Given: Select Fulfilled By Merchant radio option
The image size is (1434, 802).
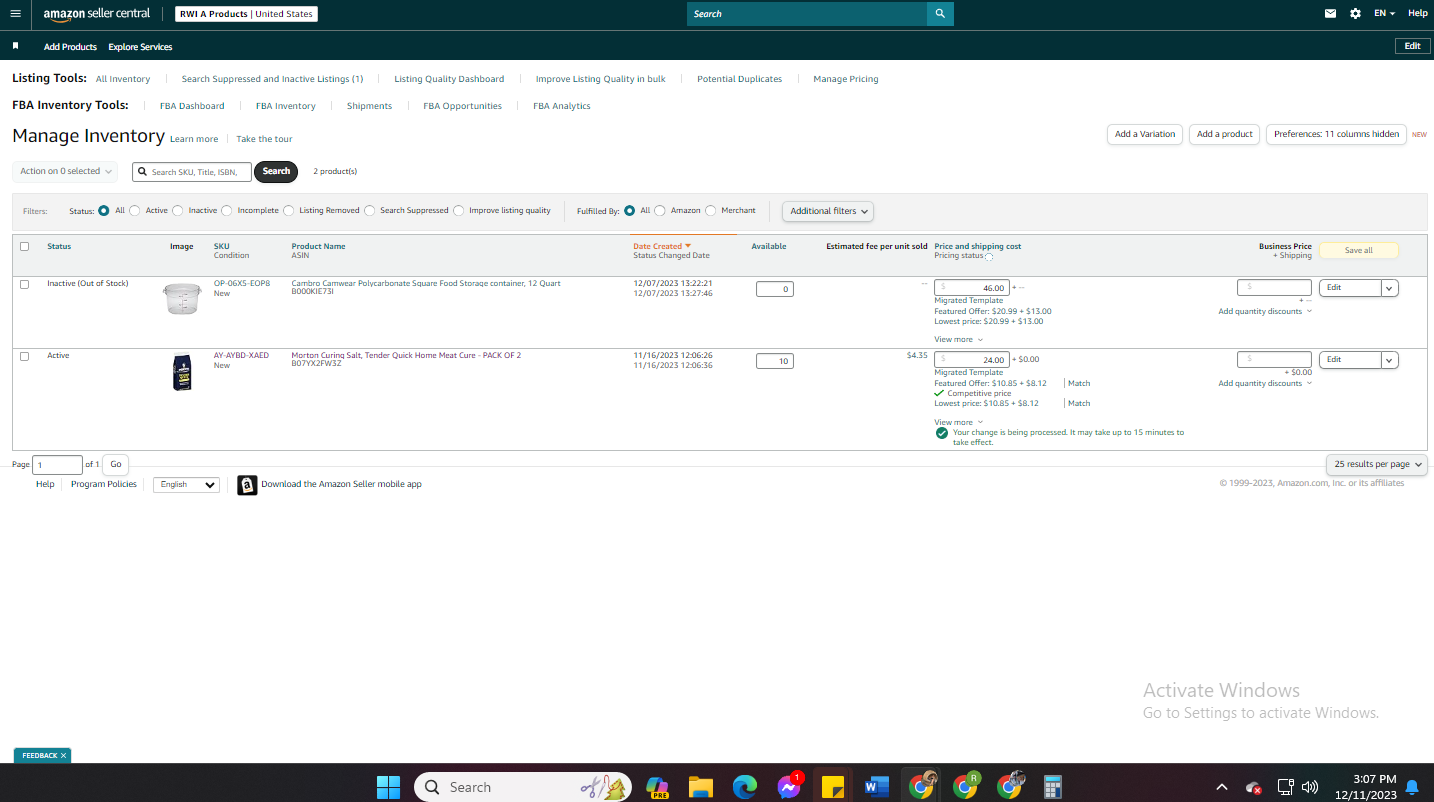Looking at the screenshot, I should (711, 211).
